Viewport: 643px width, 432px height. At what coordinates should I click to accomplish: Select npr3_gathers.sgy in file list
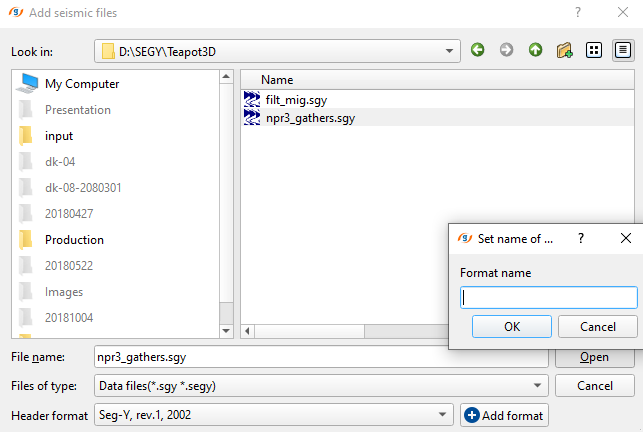pyautogui.click(x=310, y=118)
